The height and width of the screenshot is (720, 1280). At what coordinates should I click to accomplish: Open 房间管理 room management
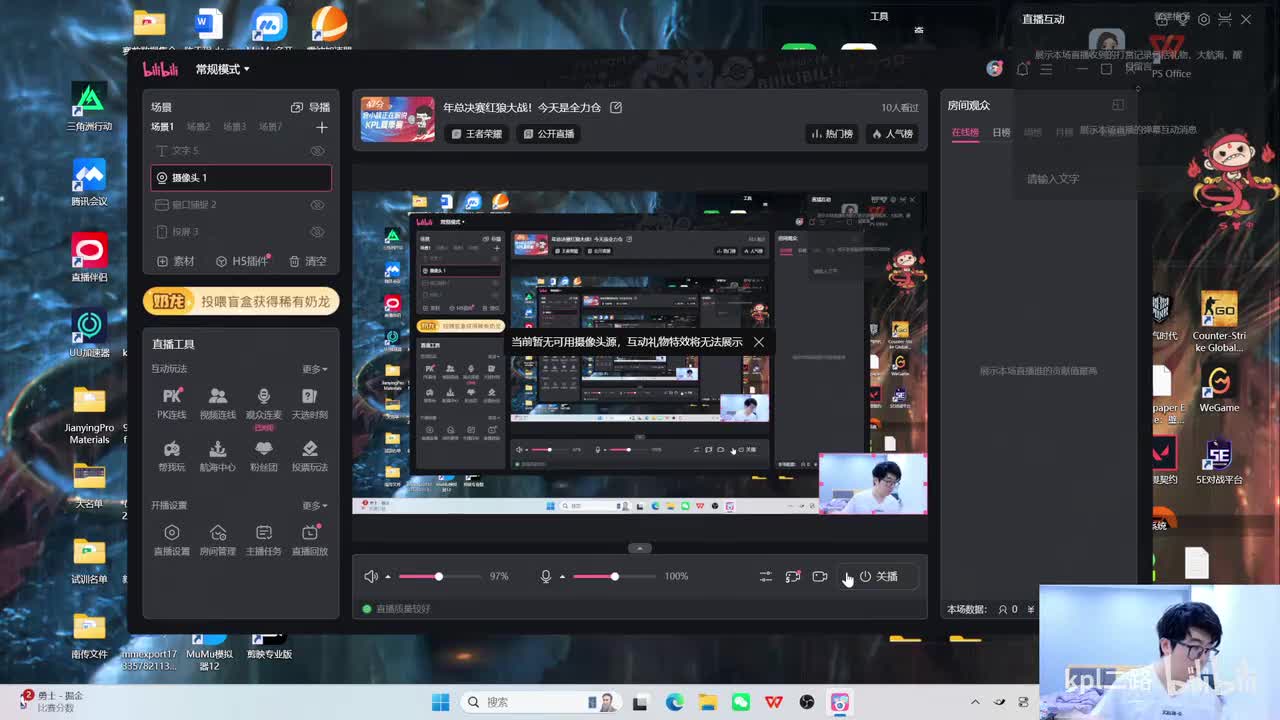[x=217, y=540]
